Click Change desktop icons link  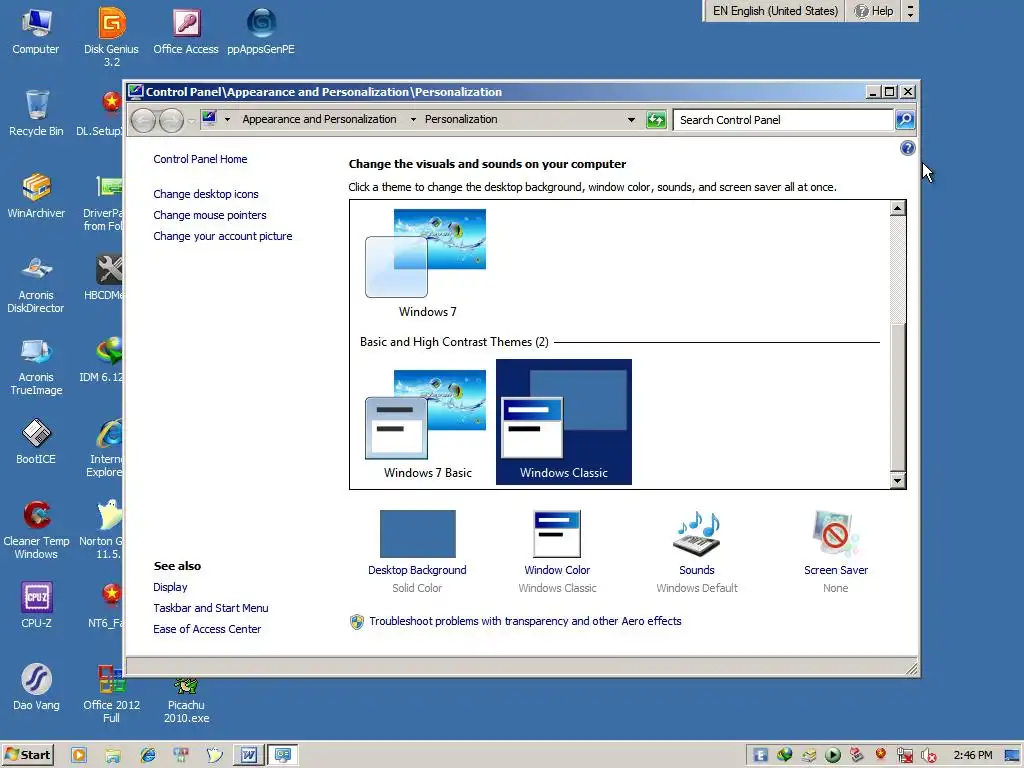pos(206,194)
